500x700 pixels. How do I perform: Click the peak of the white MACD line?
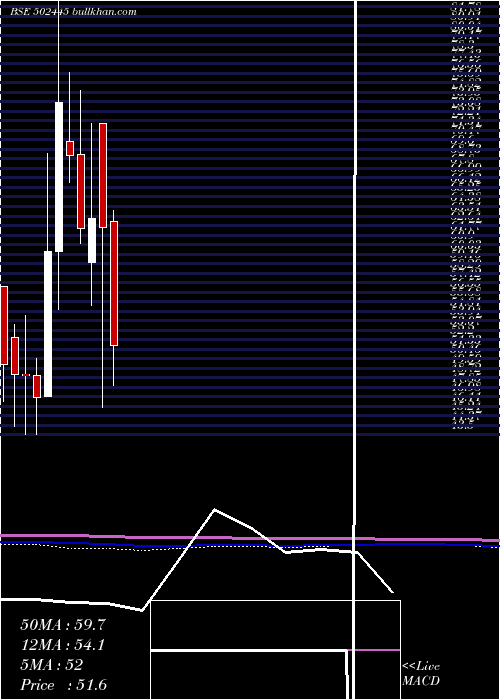coord(215,509)
